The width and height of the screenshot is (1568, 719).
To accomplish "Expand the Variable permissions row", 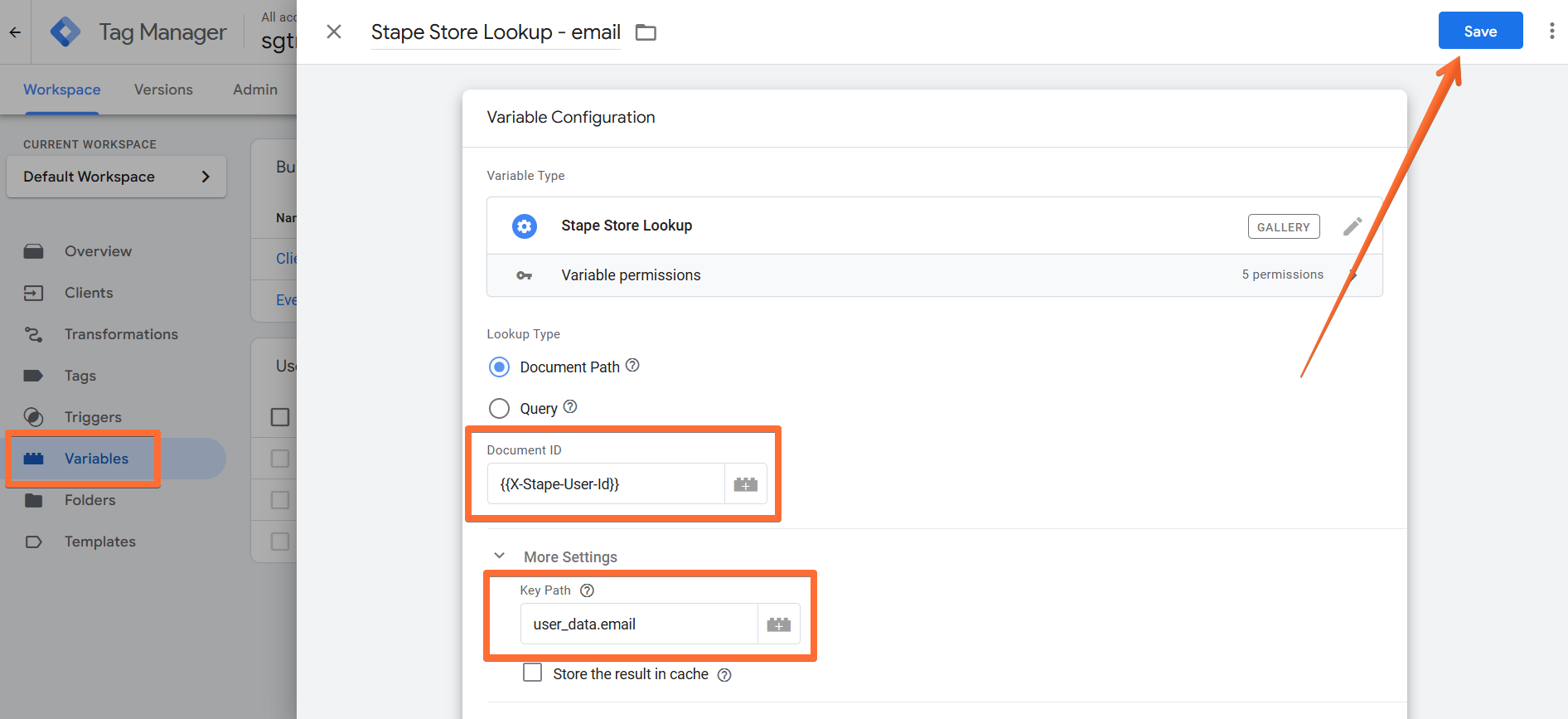I will pos(935,275).
